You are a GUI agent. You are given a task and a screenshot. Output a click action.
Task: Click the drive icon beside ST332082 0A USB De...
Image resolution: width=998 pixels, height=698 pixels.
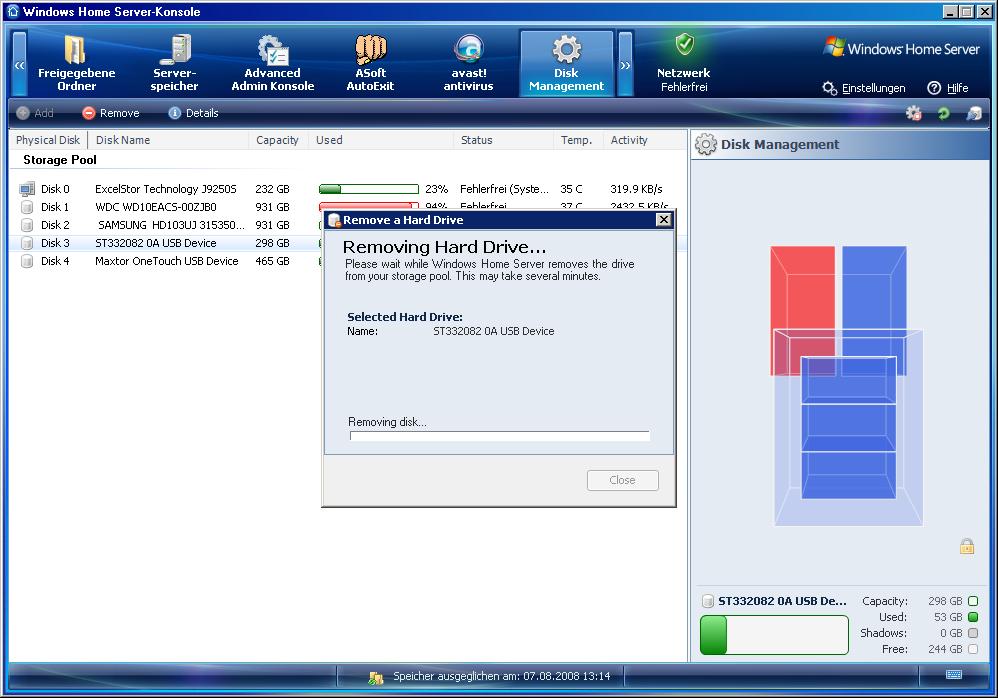tap(707, 601)
